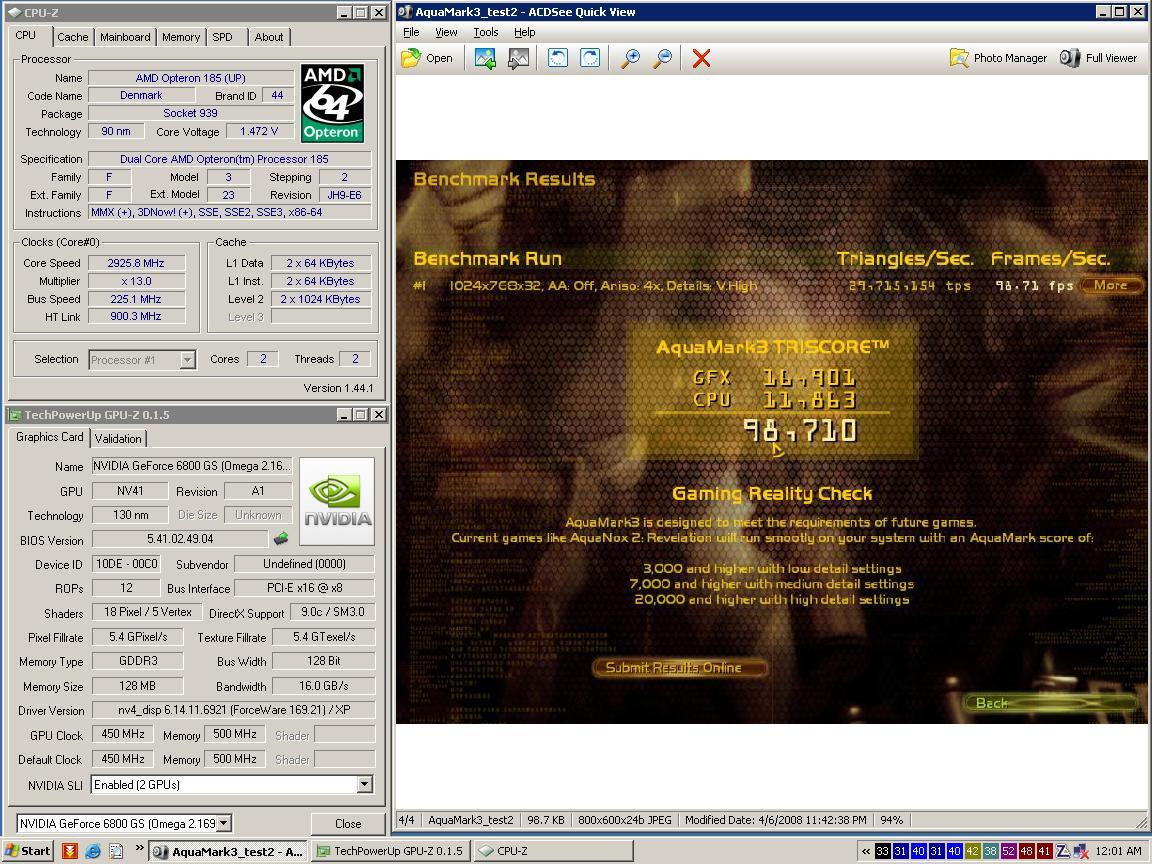Open Internet Explorer from quick launch

pos(93,851)
